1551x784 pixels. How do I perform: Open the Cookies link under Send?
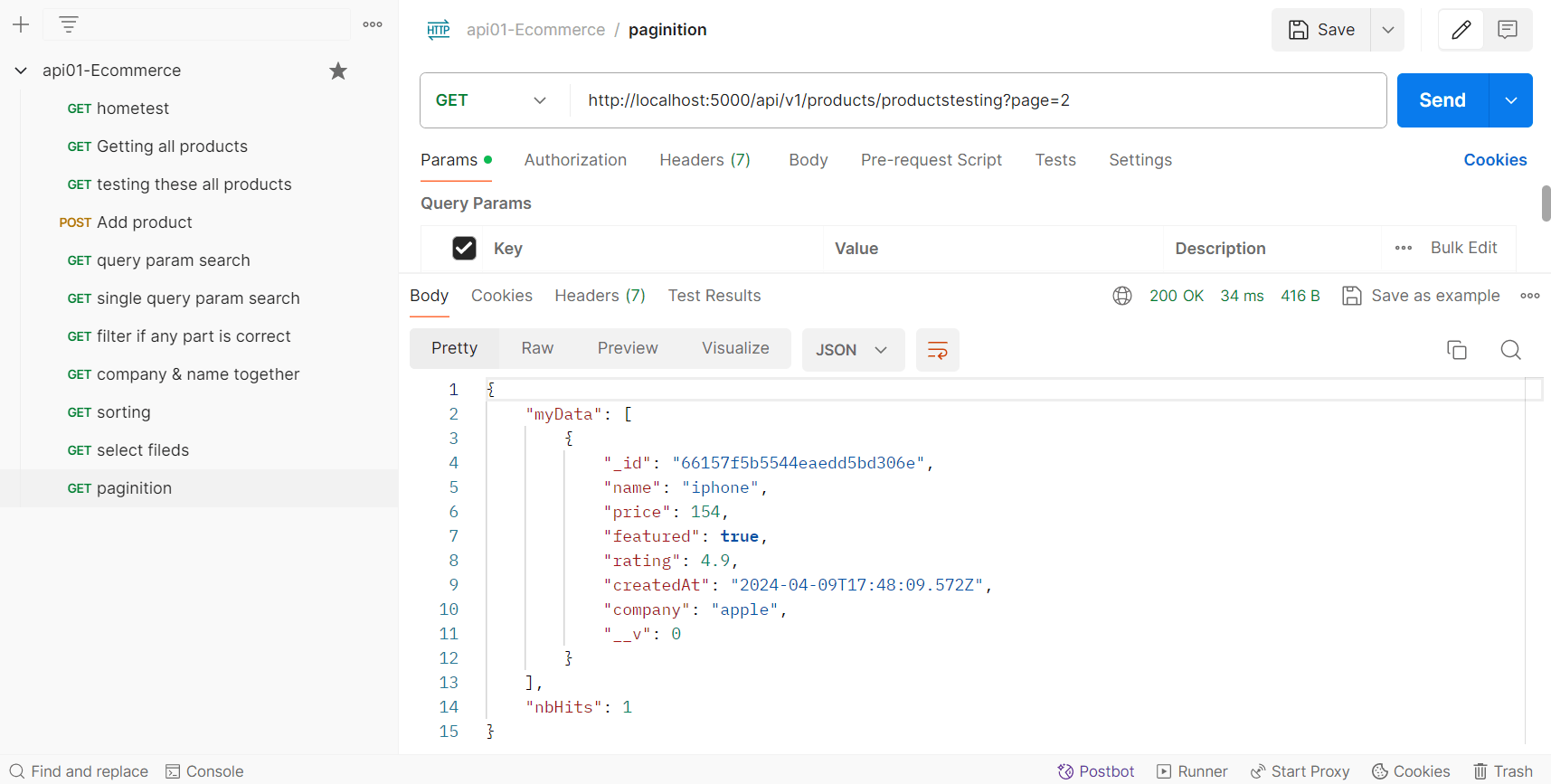(x=1495, y=160)
